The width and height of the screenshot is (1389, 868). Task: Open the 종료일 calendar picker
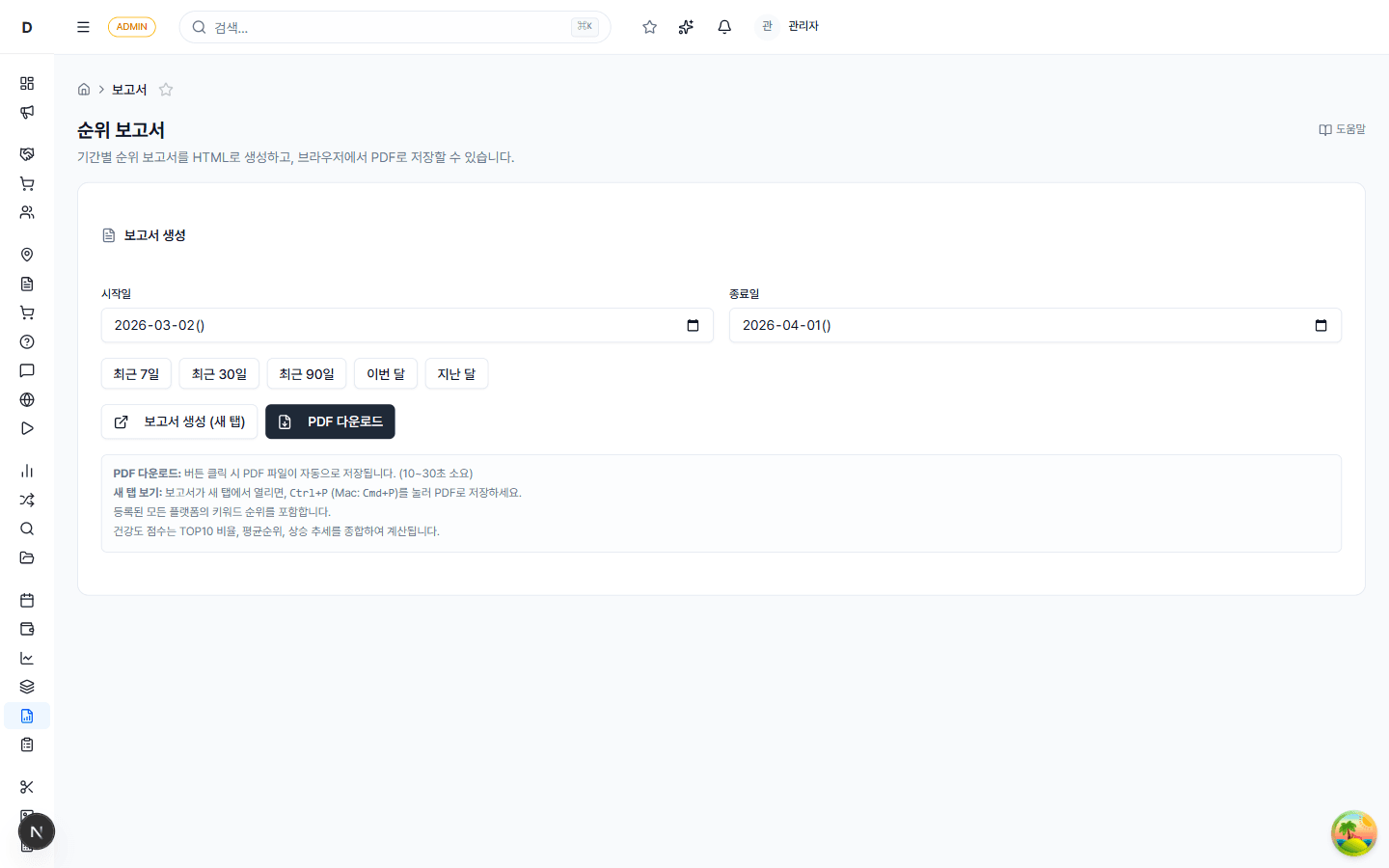tap(1321, 326)
